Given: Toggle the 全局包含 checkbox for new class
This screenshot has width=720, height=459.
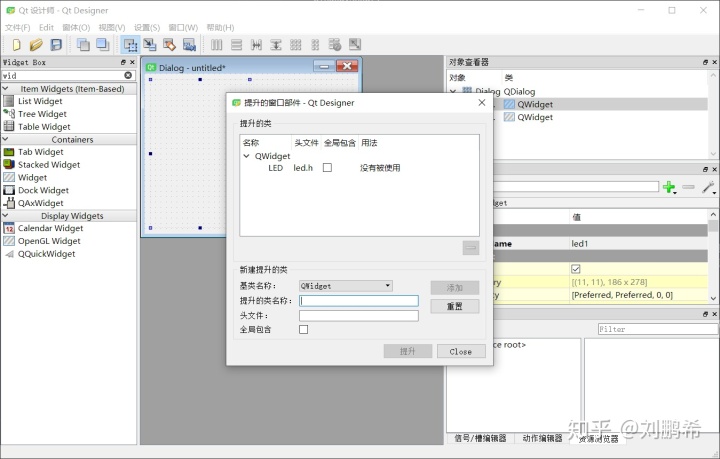Looking at the screenshot, I should pos(304,330).
